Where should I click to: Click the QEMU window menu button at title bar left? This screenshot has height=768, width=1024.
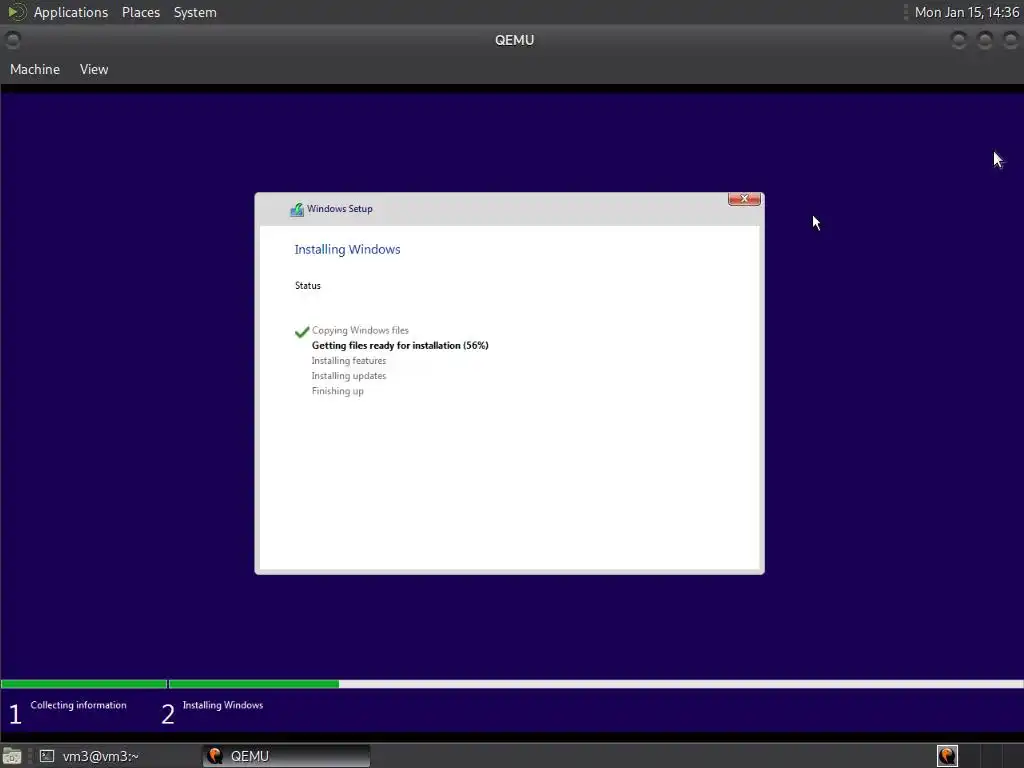[12, 40]
